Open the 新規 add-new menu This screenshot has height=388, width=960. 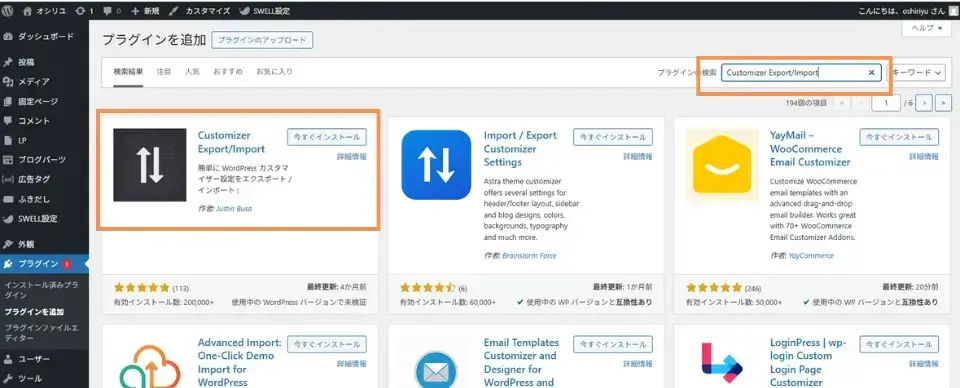[146, 10]
